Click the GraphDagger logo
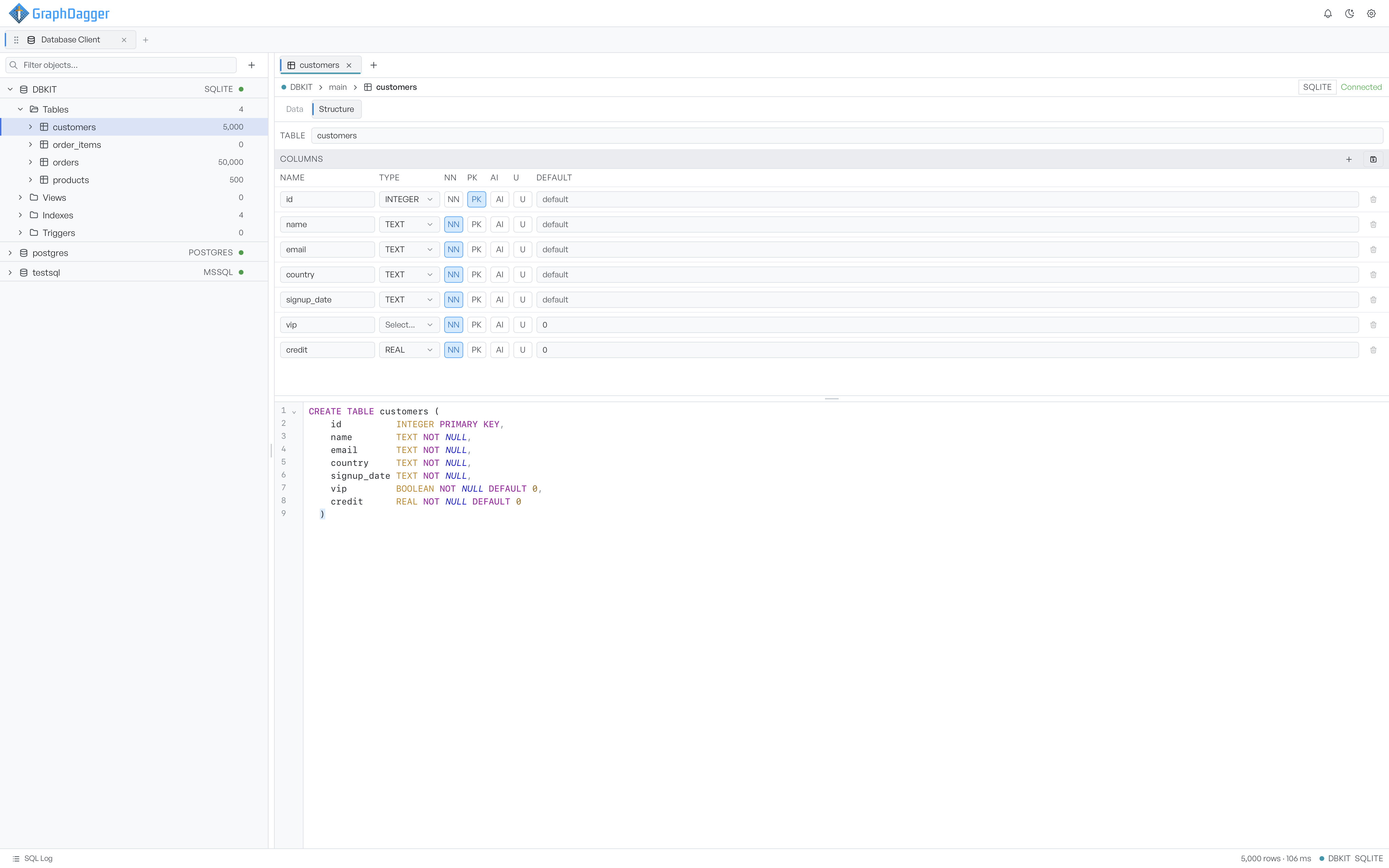1389x868 pixels. (x=59, y=13)
